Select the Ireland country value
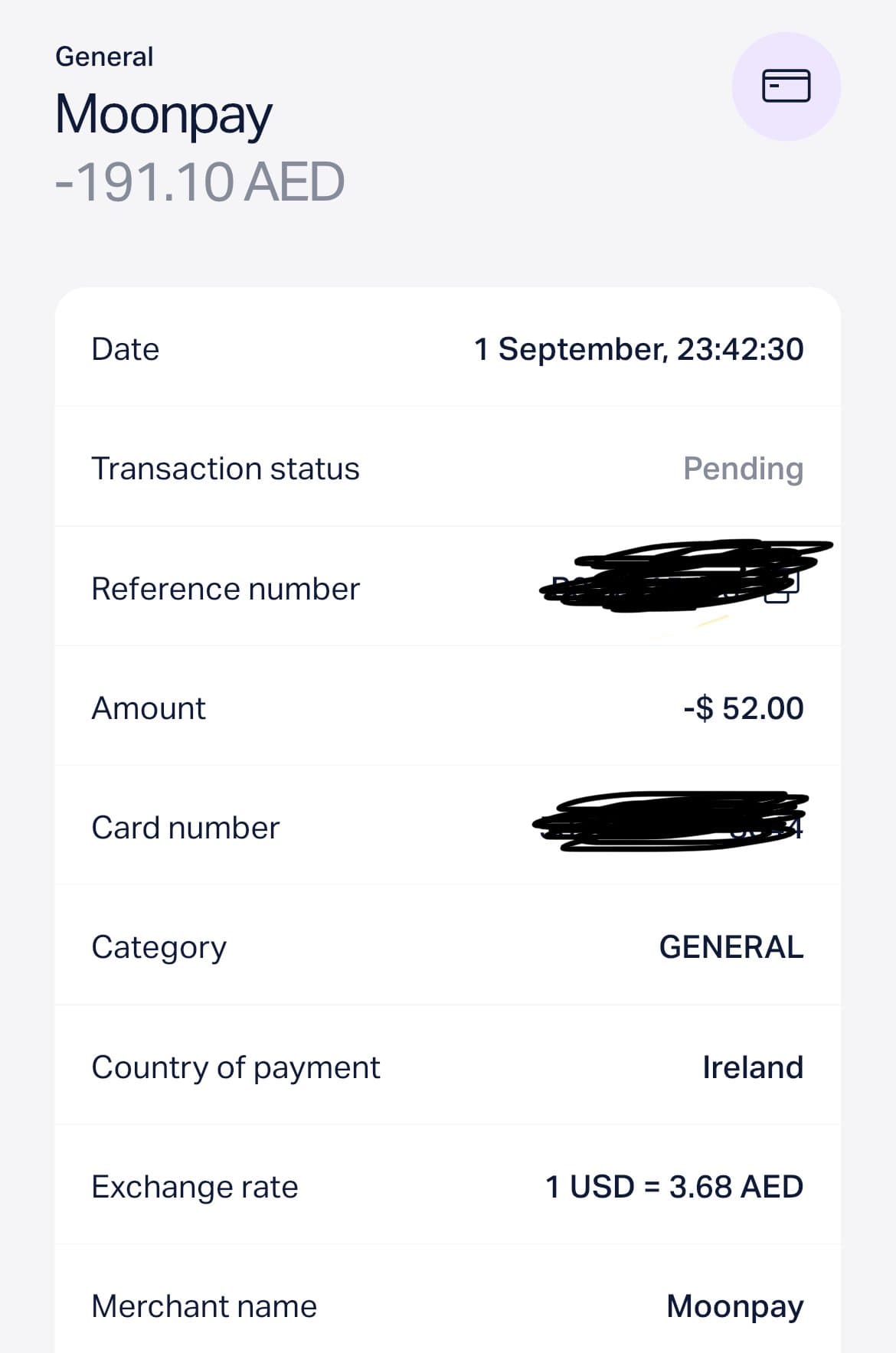Screen dimensions: 896x1353 (x=753, y=1067)
